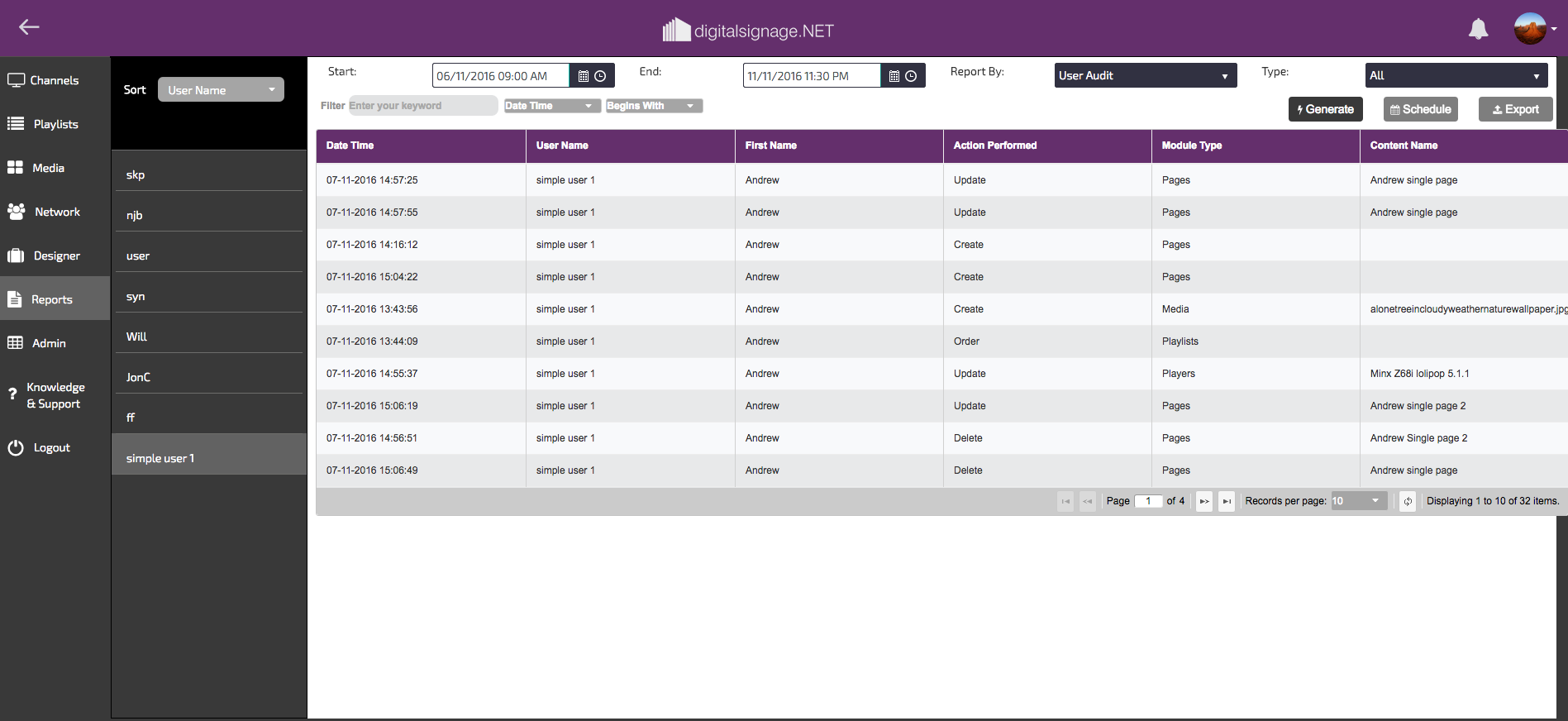Select user syn in the list
1568x721 pixels.
pyautogui.click(x=208, y=296)
